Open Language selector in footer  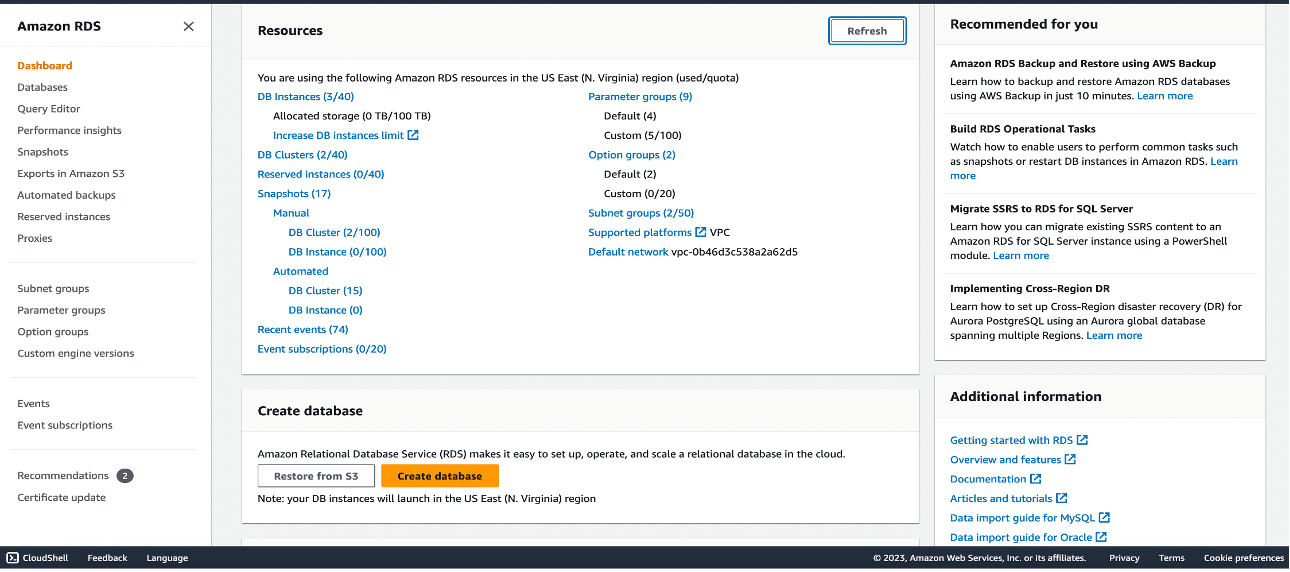point(167,558)
